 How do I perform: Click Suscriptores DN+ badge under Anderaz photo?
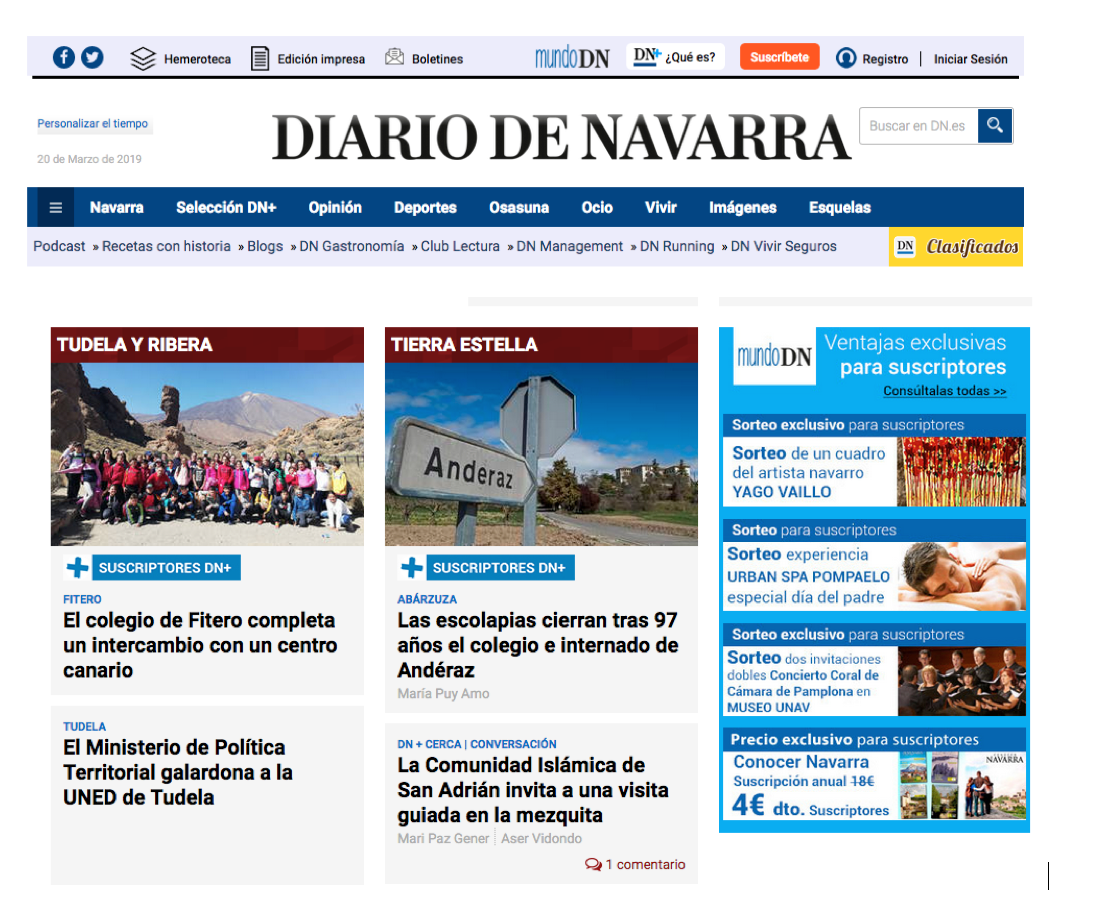(x=499, y=568)
